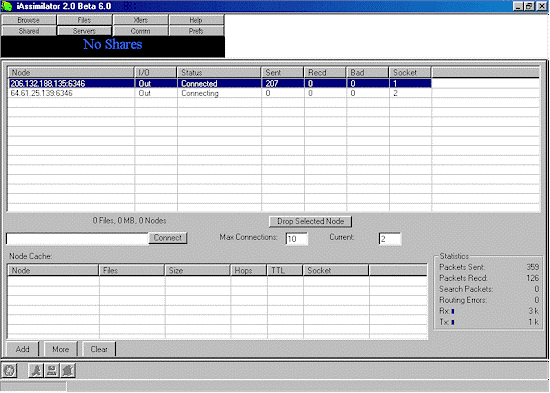Click the Statistics group heading
550x393 pixels.
click(x=454, y=256)
